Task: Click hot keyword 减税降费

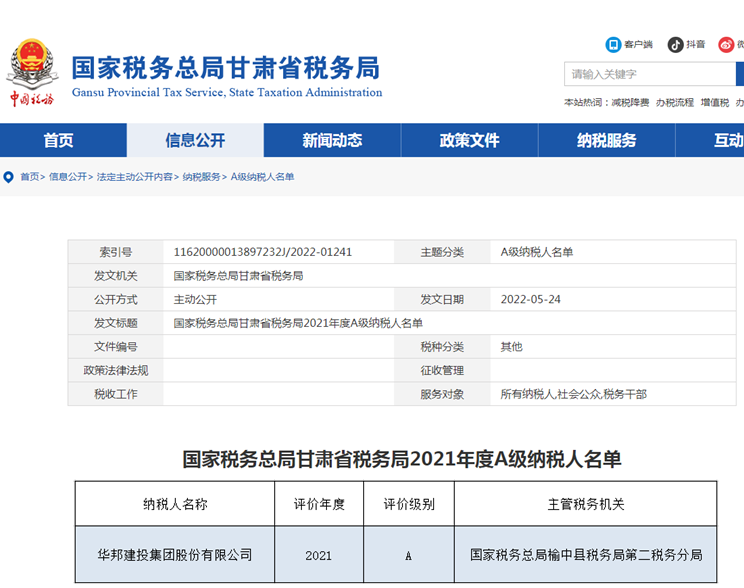Action: click(630, 103)
